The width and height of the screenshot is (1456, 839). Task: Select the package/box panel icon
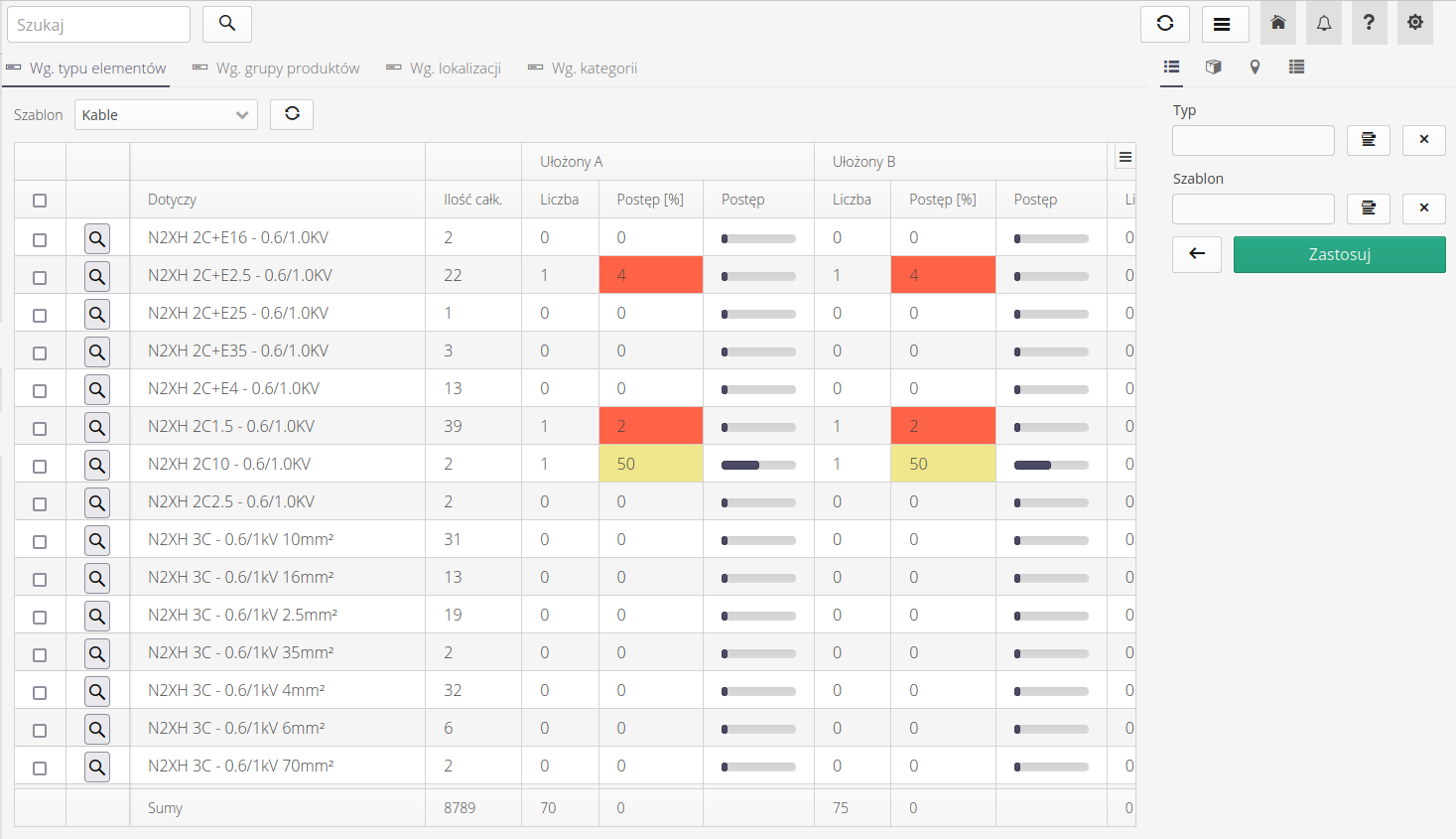(x=1213, y=67)
